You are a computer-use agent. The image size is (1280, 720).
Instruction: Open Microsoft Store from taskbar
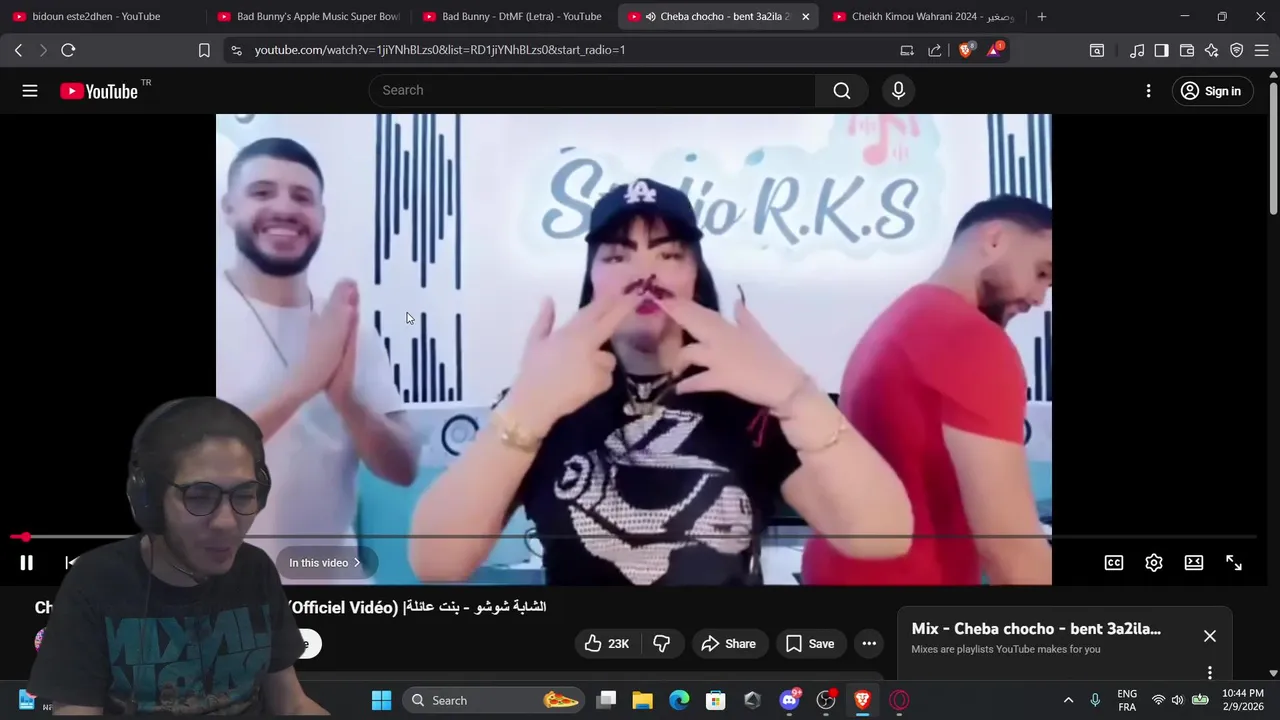tap(715, 700)
